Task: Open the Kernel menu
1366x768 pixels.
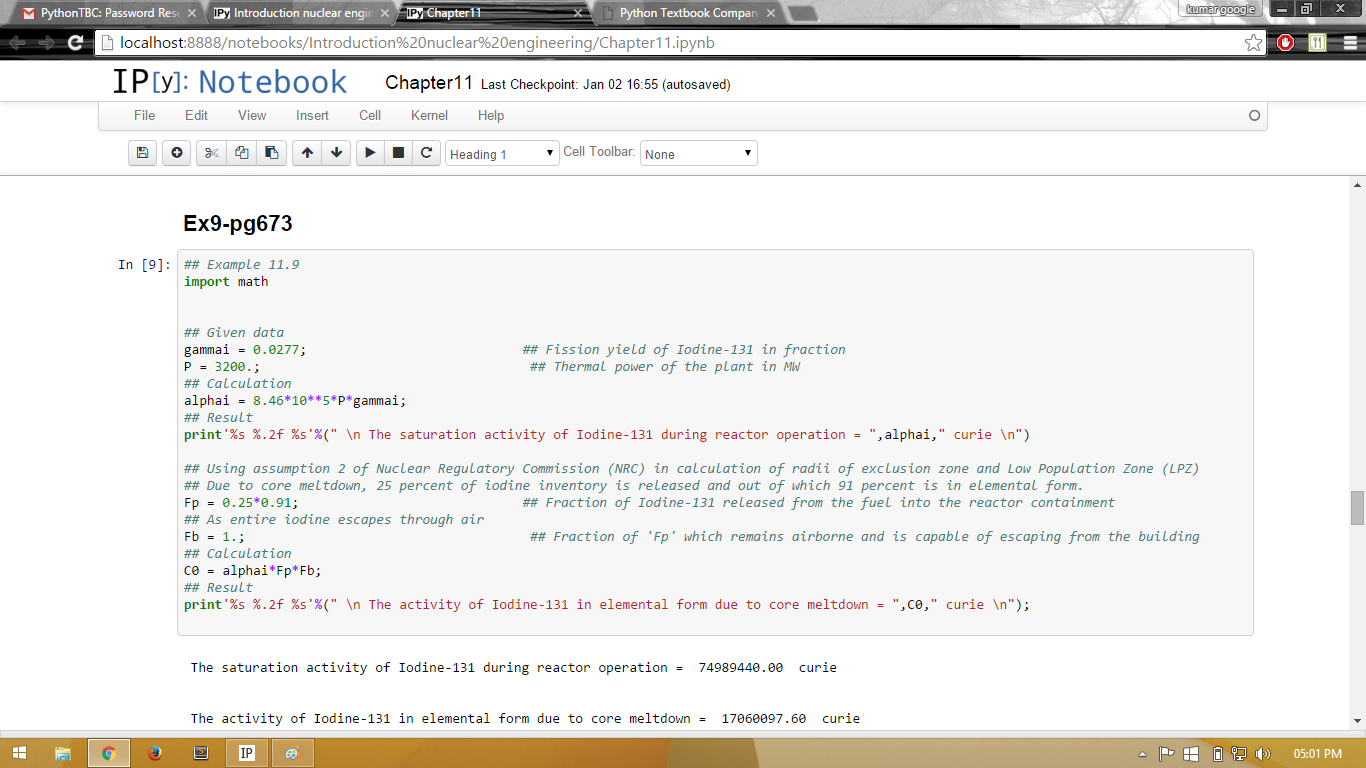Action: click(x=429, y=115)
